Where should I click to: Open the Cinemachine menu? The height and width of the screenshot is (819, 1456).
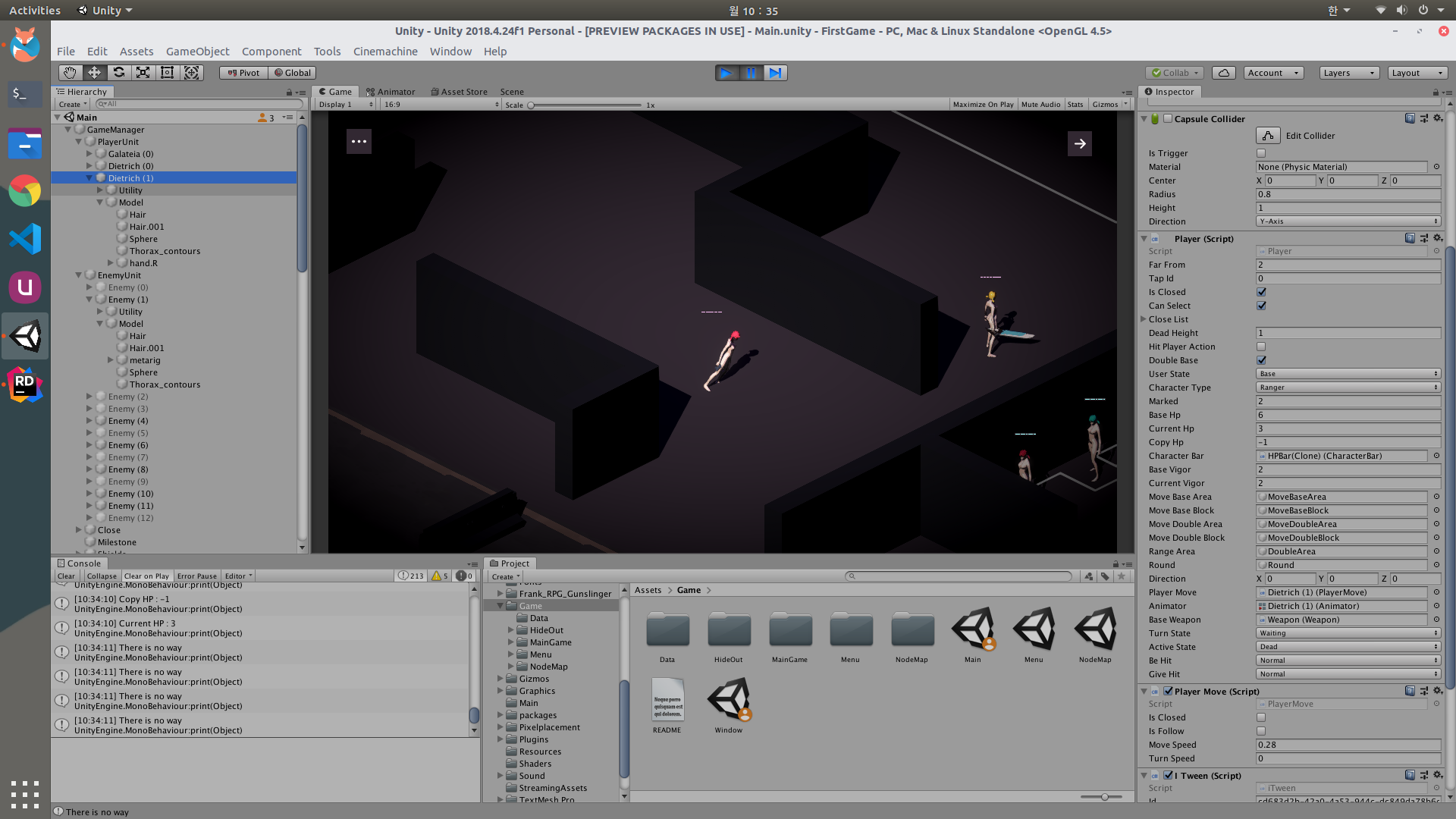[385, 52]
